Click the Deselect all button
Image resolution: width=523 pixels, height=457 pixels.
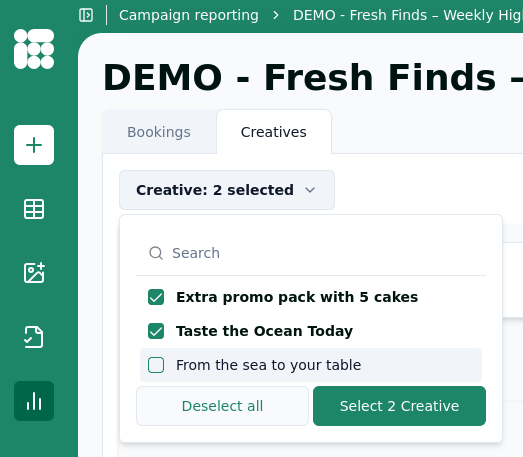click(x=222, y=406)
